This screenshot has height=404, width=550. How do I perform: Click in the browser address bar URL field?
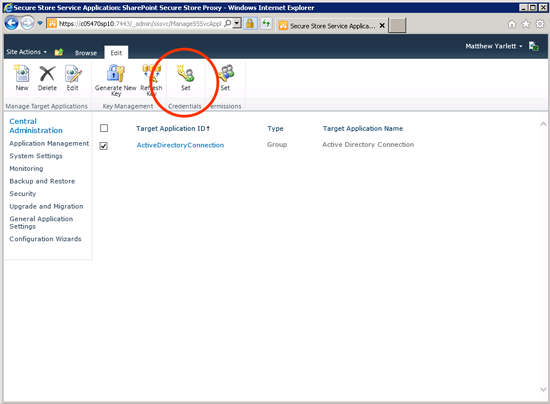(140, 23)
